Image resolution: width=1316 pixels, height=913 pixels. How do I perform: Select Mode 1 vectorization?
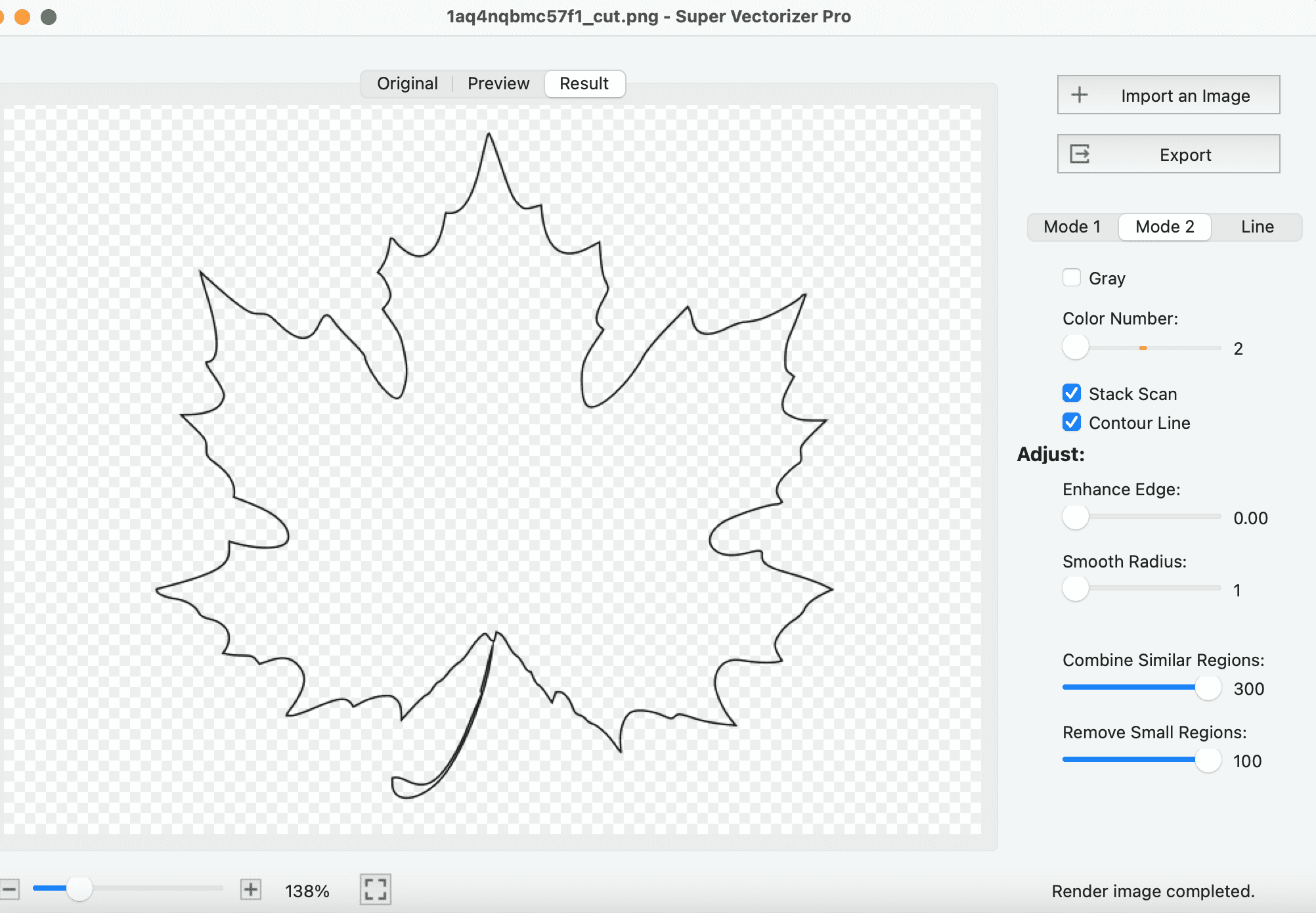coord(1072,227)
